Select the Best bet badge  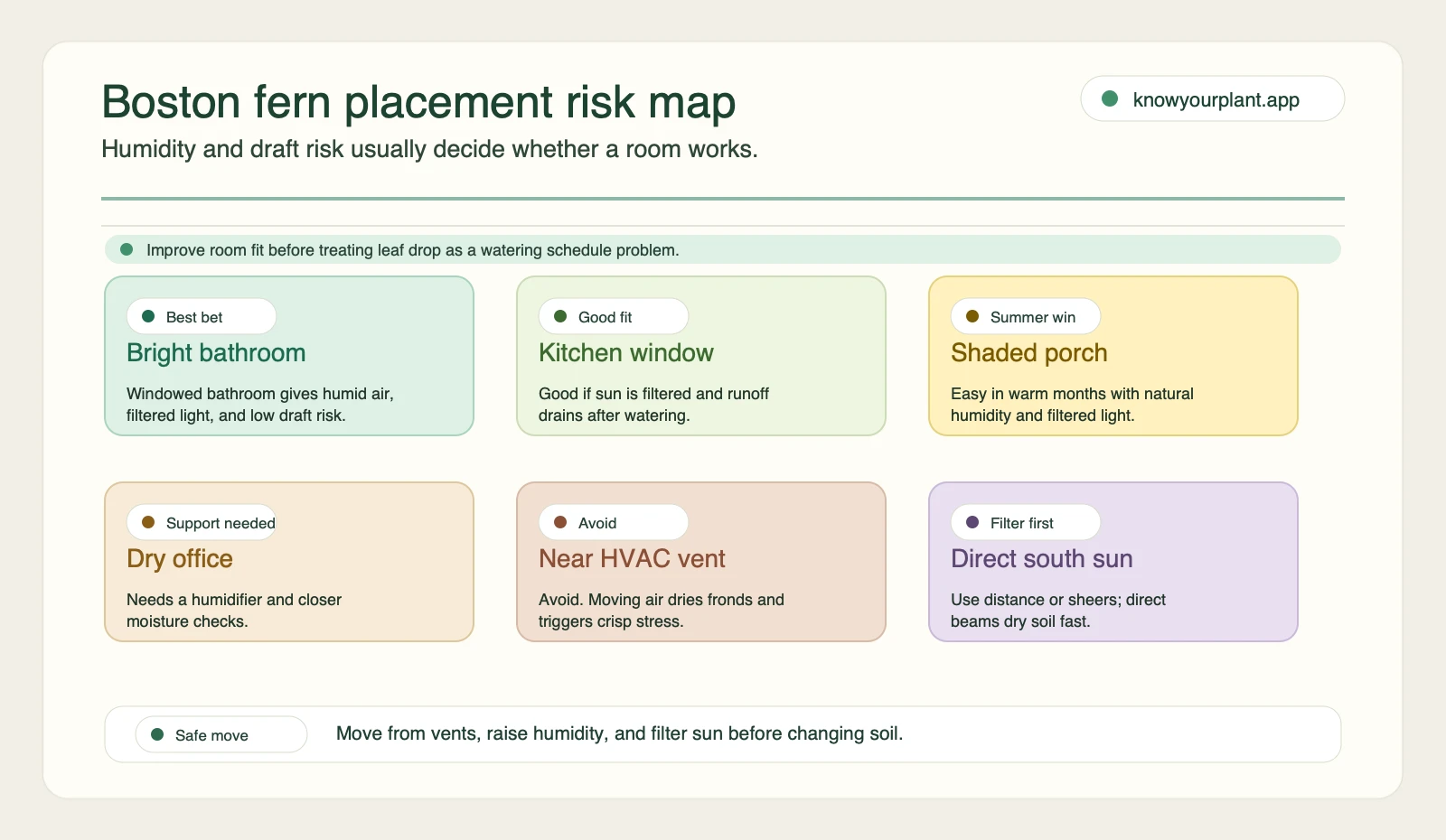pyautogui.click(x=202, y=316)
